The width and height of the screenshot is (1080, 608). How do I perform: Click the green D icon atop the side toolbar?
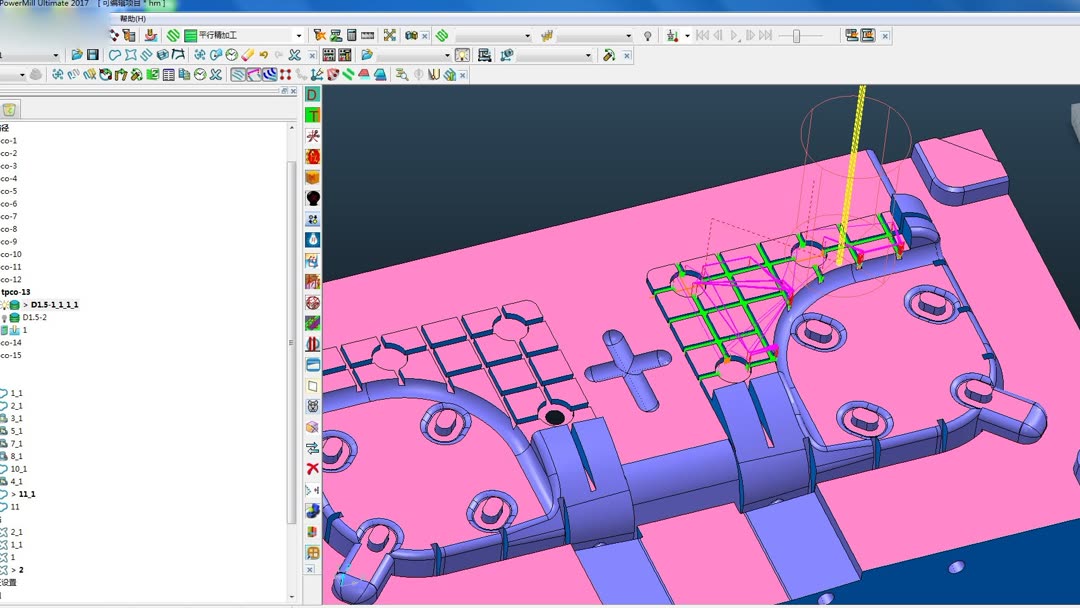(313, 94)
